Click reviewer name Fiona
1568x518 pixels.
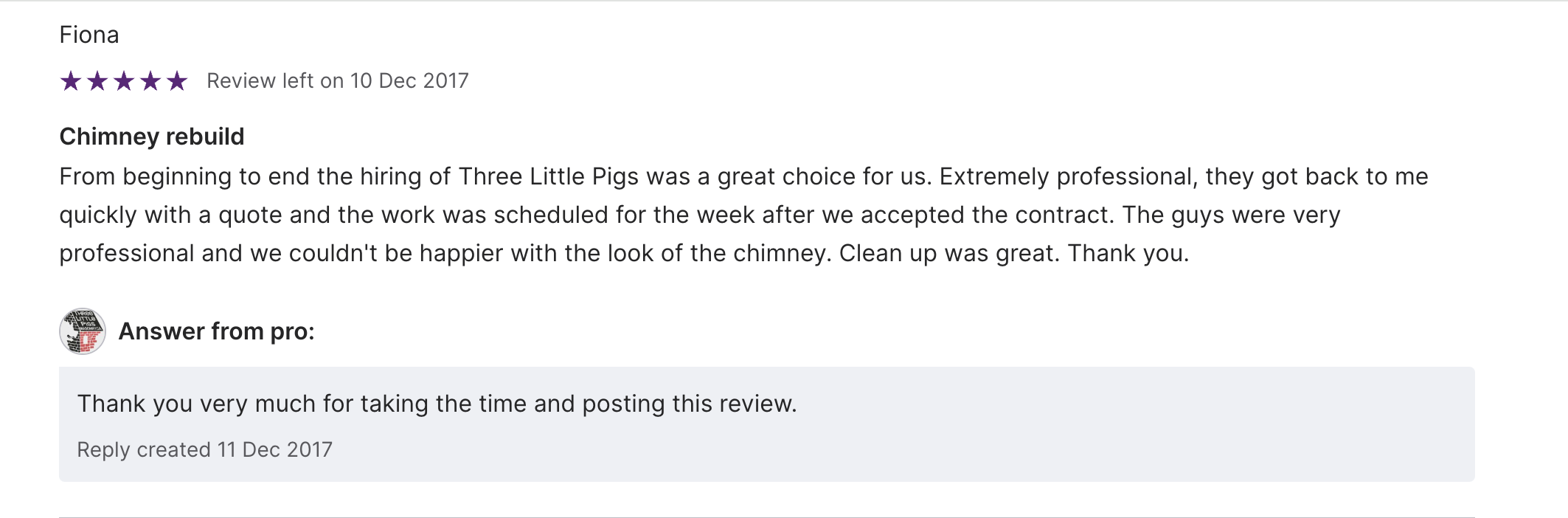(x=89, y=35)
